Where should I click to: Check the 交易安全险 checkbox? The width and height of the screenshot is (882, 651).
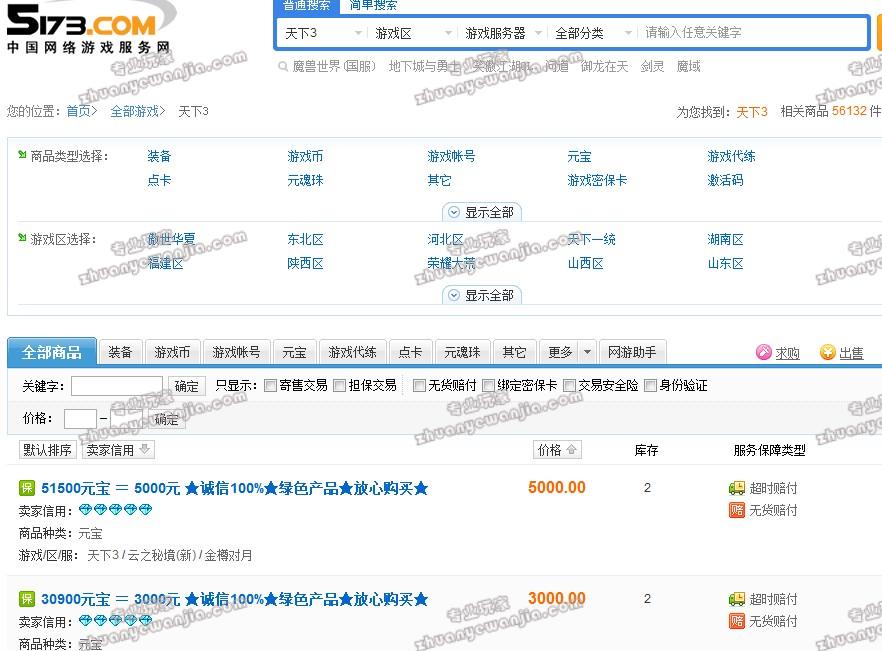point(569,385)
